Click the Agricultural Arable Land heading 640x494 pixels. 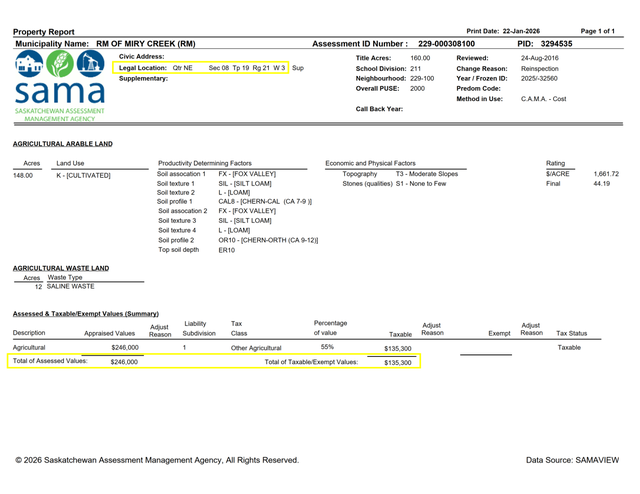point(62,144)
